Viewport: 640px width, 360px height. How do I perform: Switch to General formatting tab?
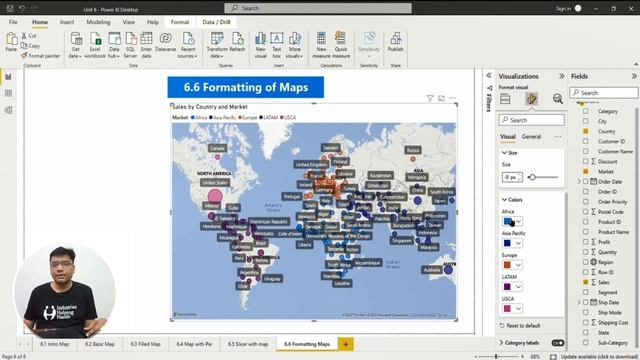[x=531, y=137]
